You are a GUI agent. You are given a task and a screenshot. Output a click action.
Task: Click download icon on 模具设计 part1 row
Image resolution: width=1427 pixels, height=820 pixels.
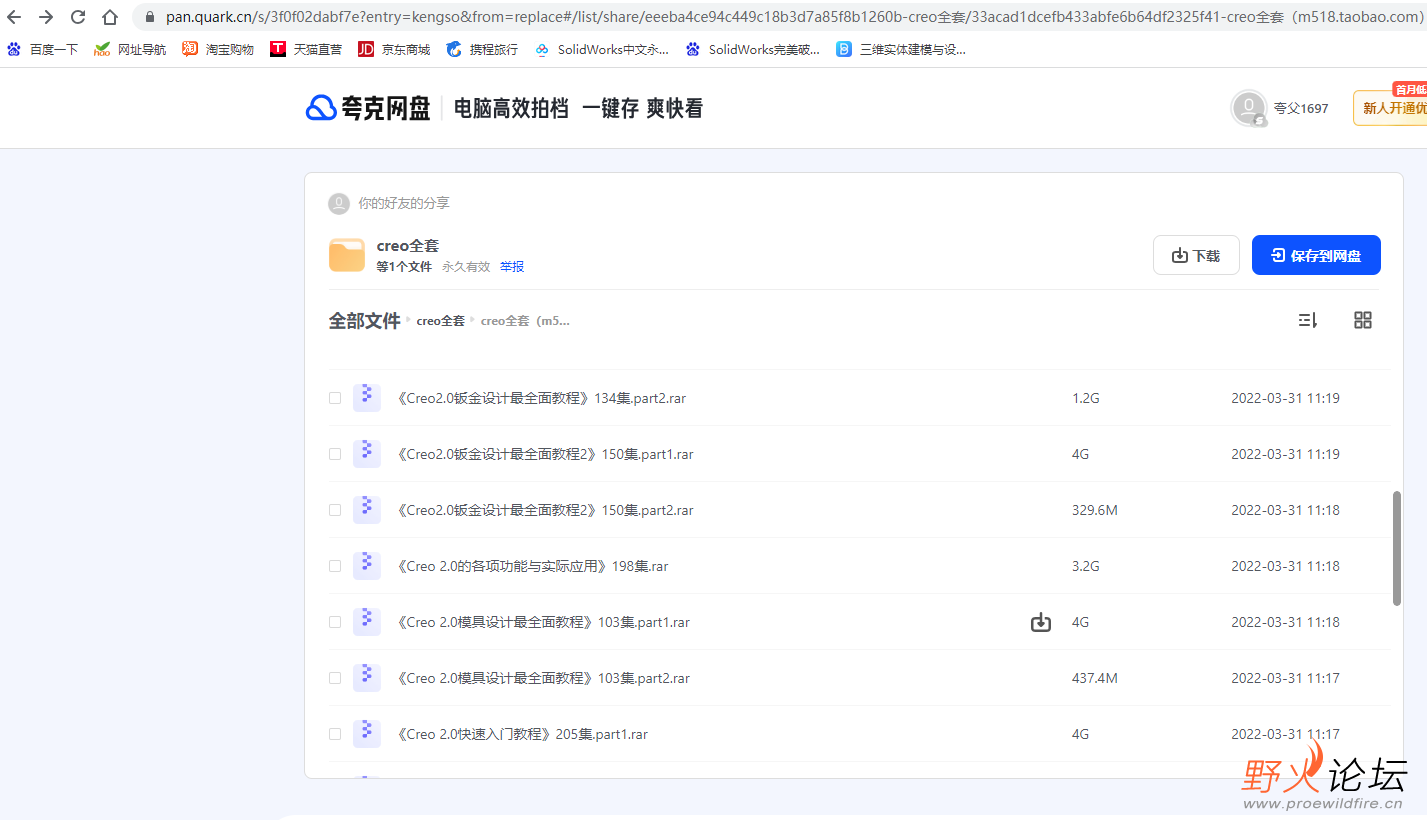click(1041, 623)
